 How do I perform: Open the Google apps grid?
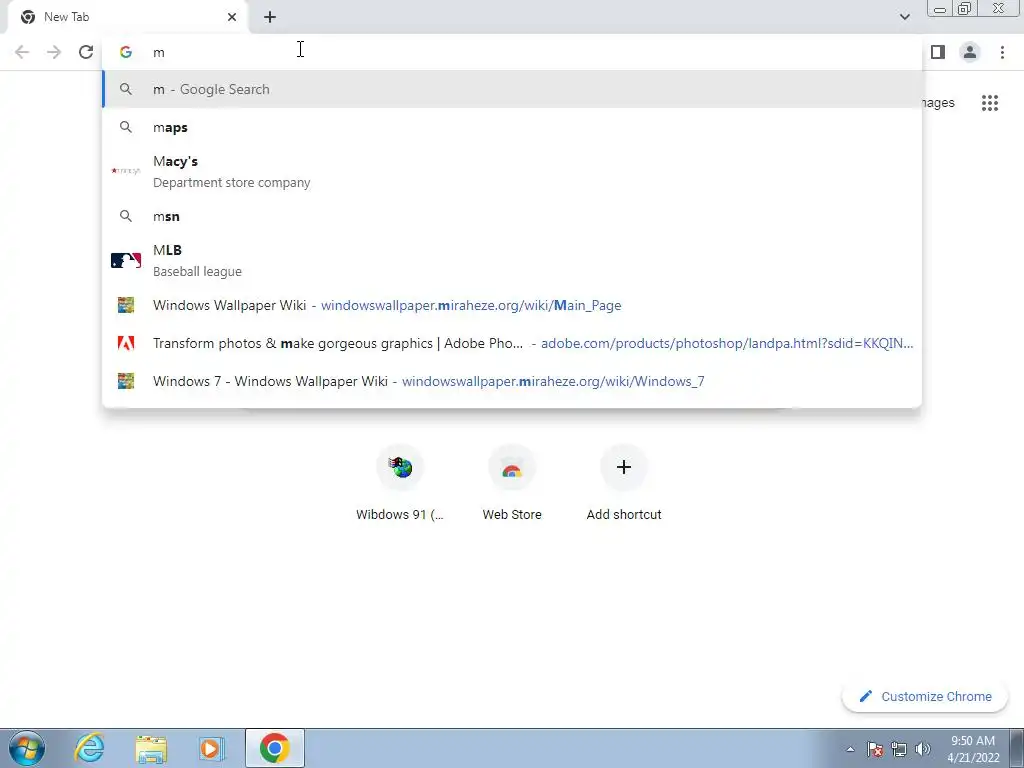990,103
